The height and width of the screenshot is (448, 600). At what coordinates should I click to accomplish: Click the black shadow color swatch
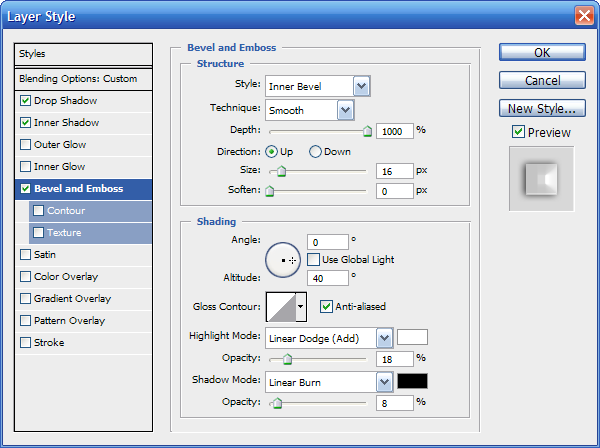tap(413, 382)
